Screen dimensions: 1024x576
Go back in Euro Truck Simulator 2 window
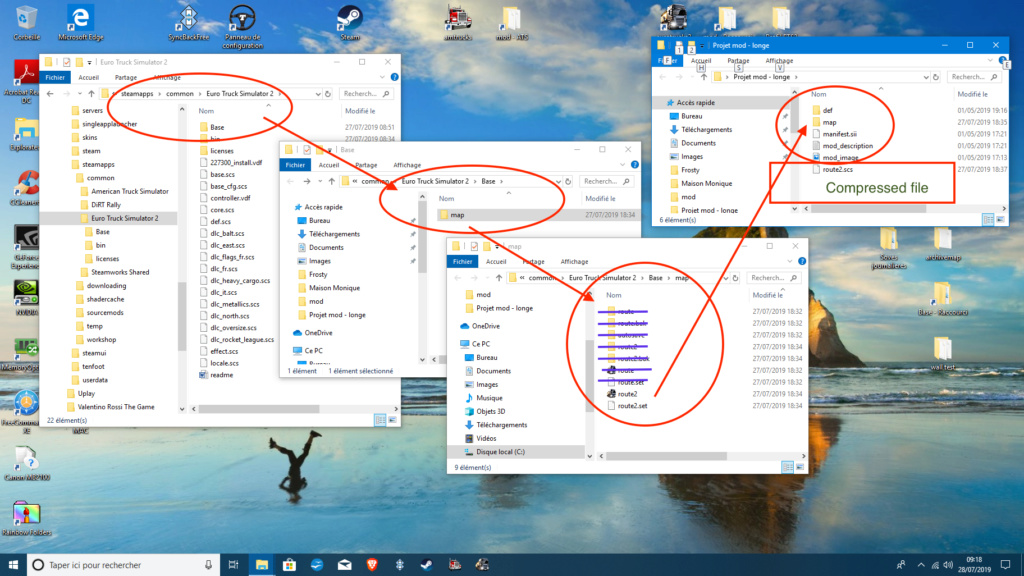(50, 94)
